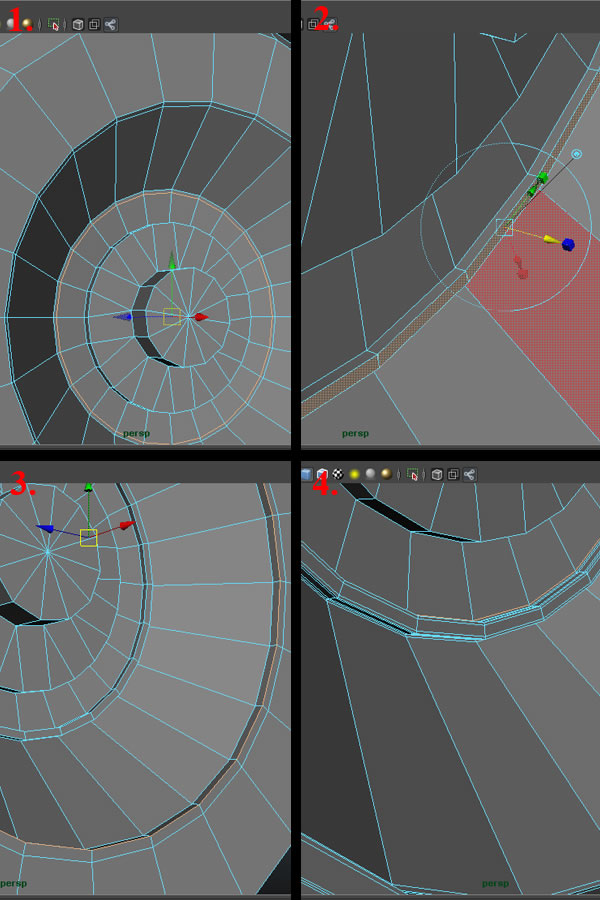Toggle X-Ray Joints icon in viewport 4 toolbar
The image size is (600, 900).
coord(469,474)
